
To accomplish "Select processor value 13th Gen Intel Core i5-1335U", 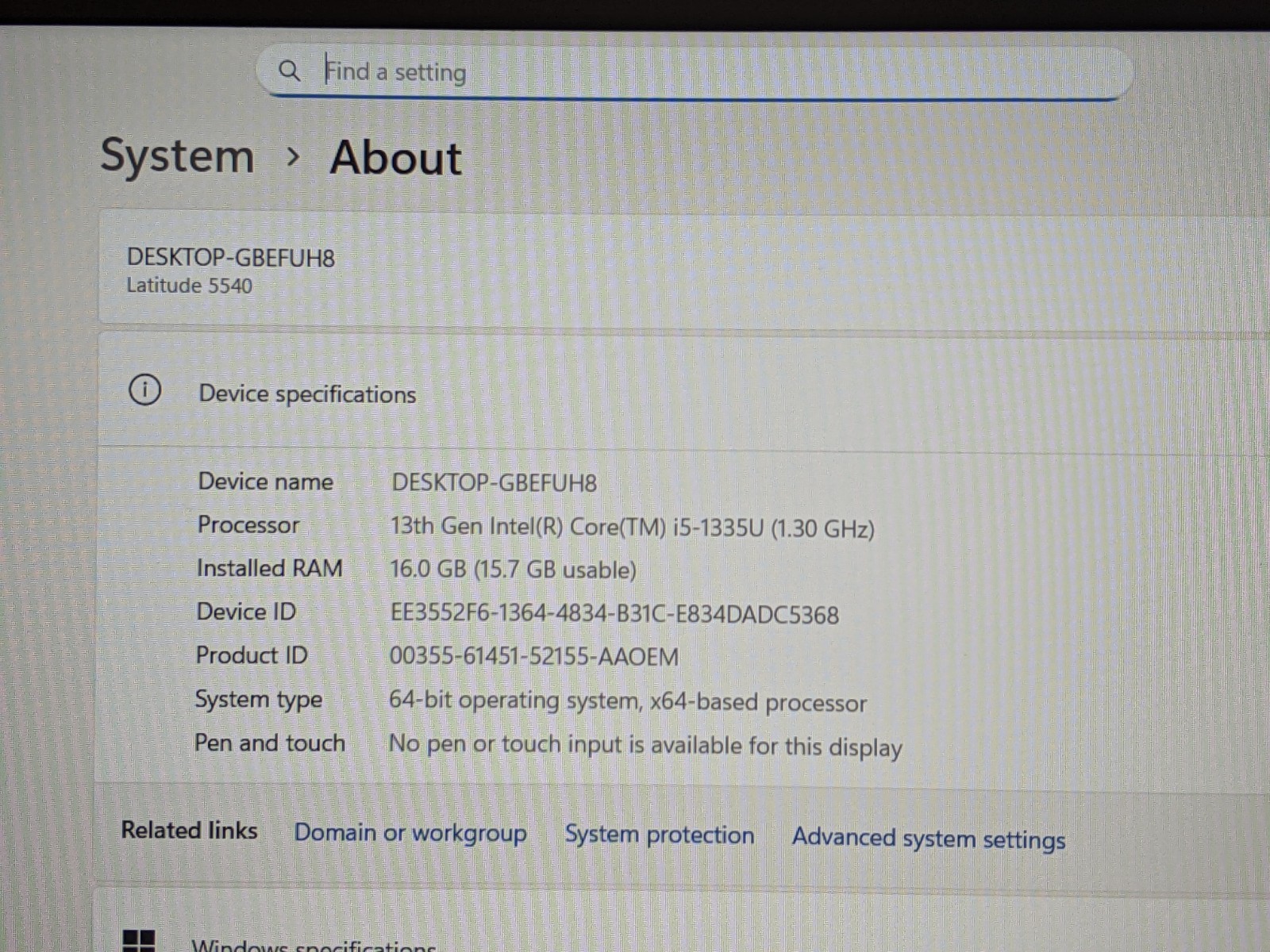I will 632,528.
